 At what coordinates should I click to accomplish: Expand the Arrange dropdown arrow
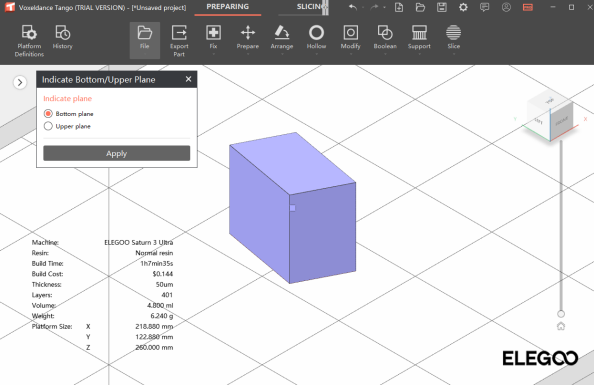coord(282,53)
